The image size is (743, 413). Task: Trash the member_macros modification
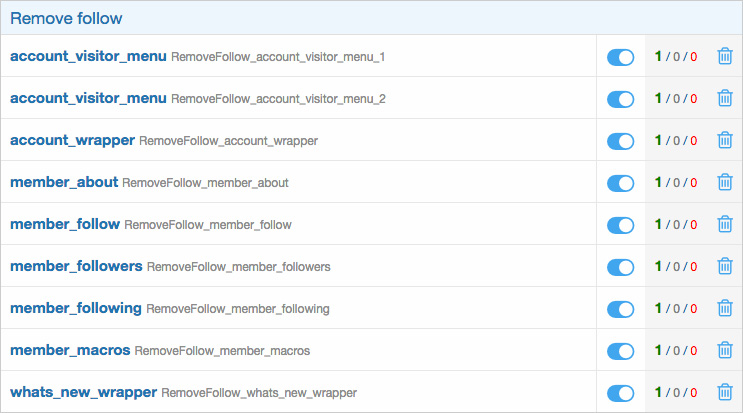(x=725, y=351)
